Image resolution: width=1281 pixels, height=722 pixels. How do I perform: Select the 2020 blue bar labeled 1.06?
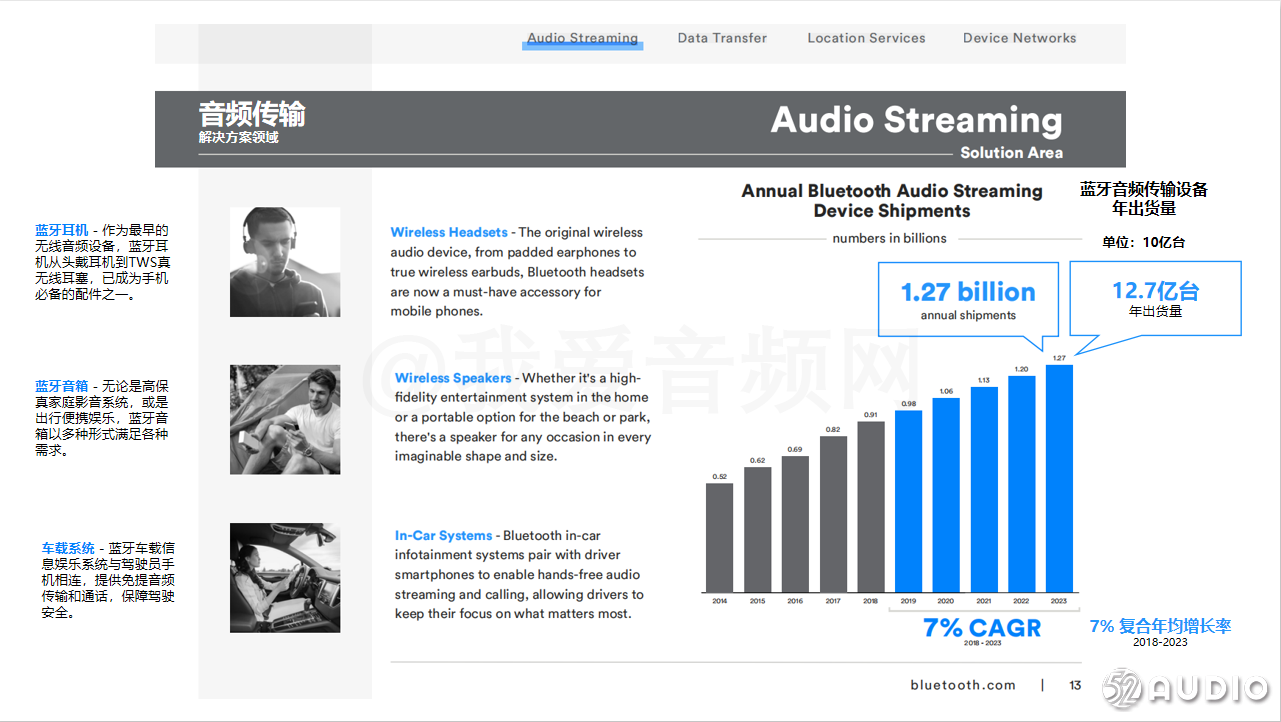[946, 495]
